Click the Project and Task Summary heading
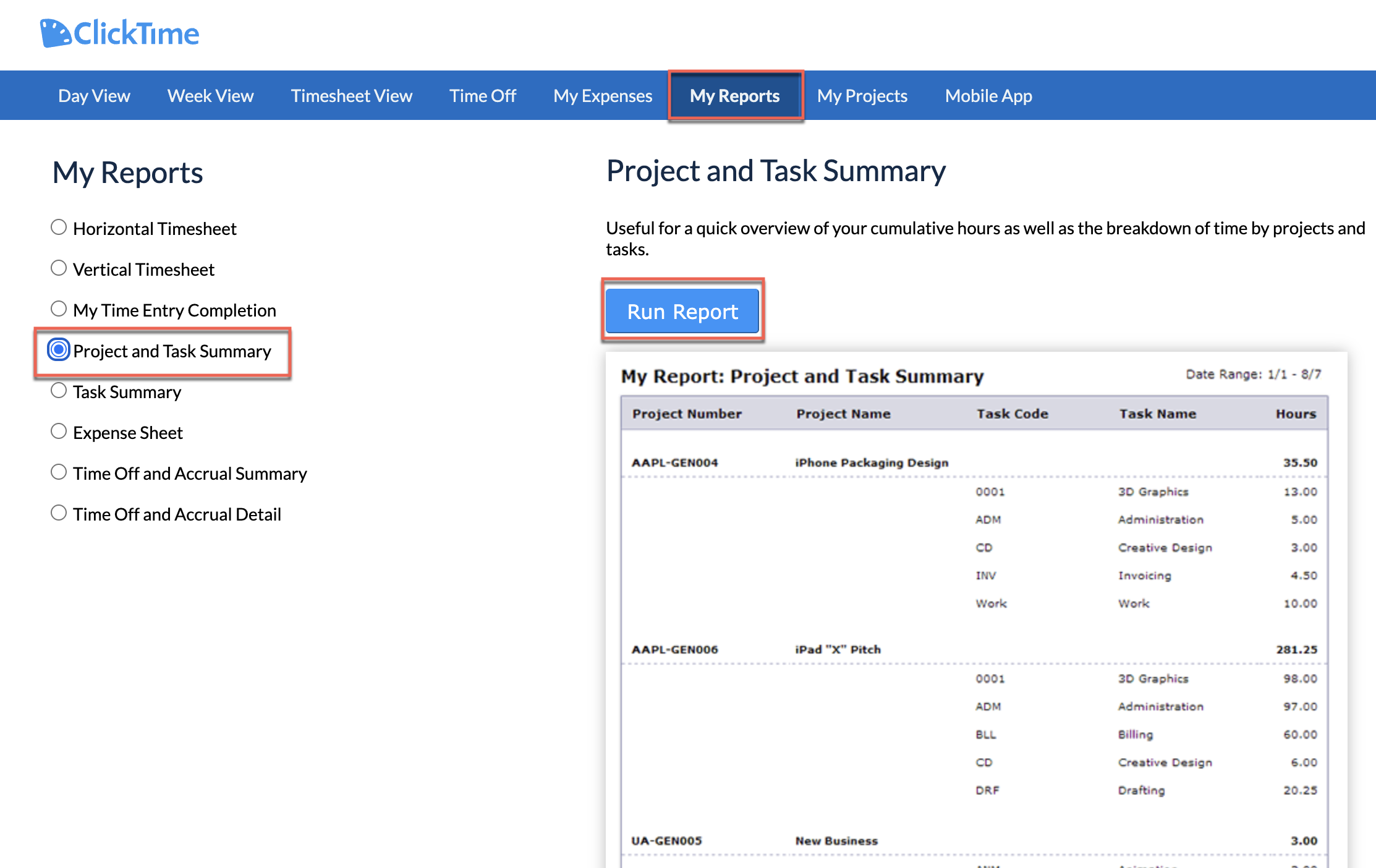 [x=776, y=171]
